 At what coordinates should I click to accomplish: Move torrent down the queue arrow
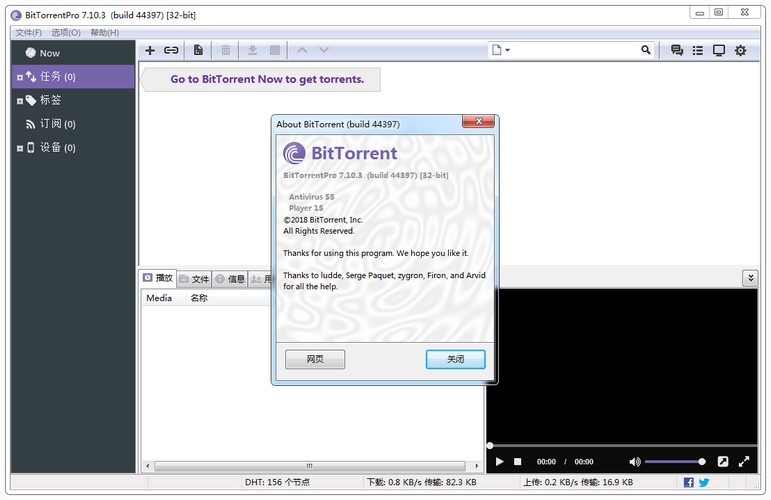pos(324,50)
